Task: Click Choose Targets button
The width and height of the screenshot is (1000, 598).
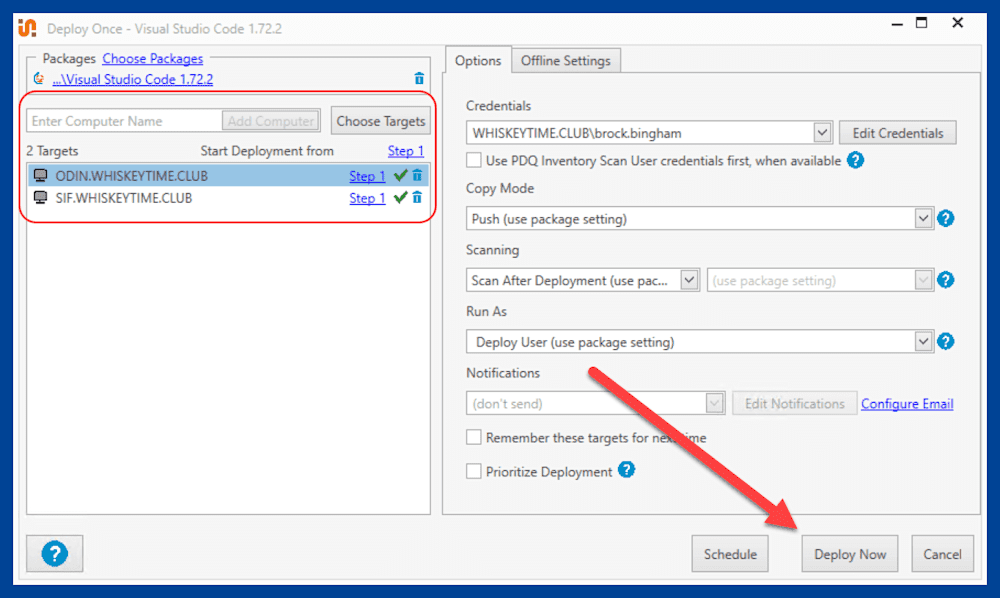Action: pos(381,120)
